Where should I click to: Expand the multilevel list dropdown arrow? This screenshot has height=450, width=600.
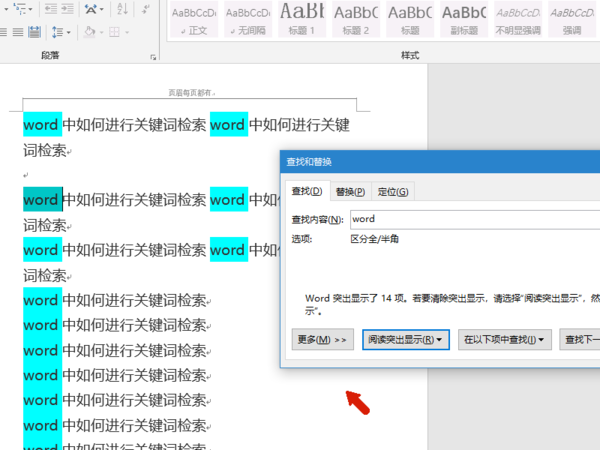(x=31, y=9)
